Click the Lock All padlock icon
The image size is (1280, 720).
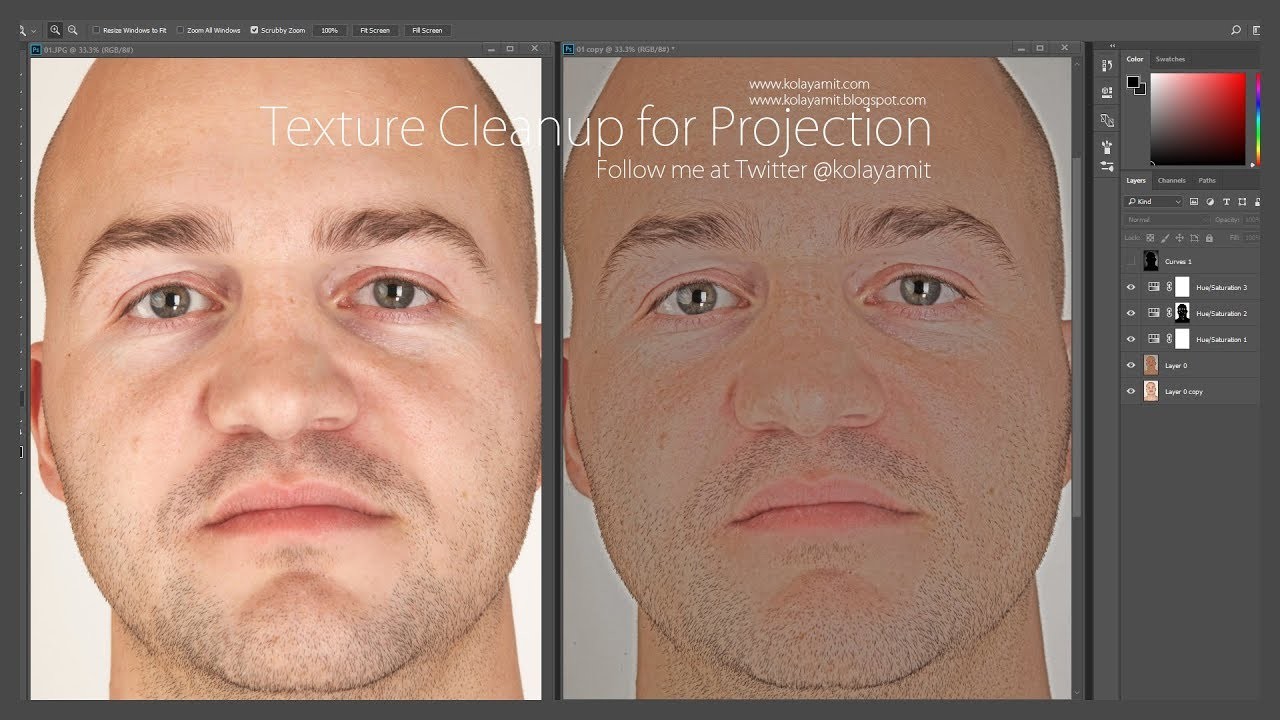(x=1209, y=237)
